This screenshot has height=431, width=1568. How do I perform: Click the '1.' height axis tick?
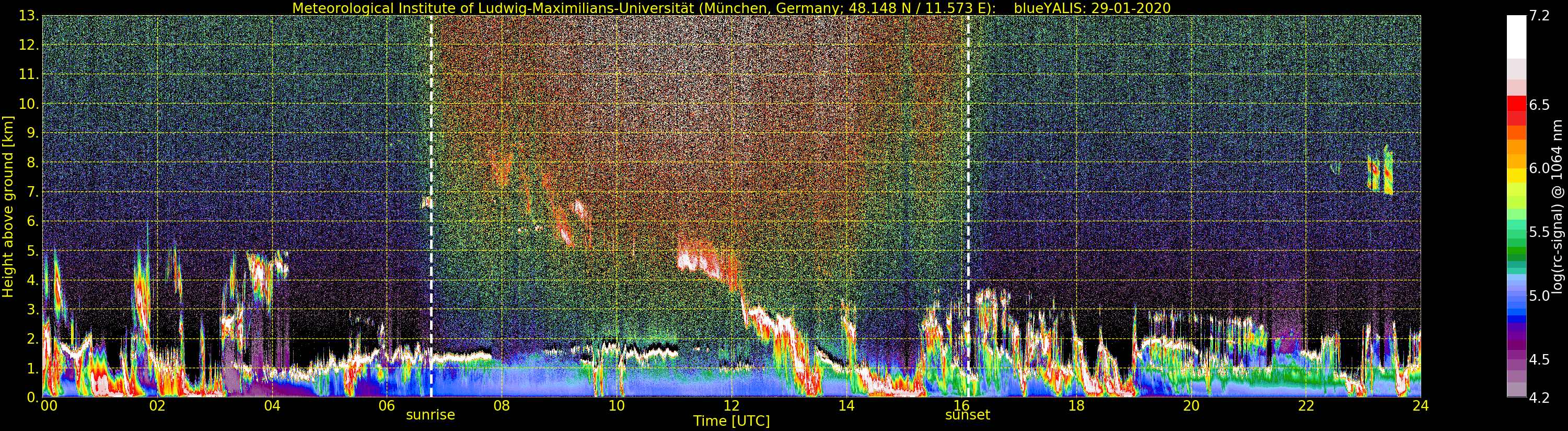coord(33,368)
